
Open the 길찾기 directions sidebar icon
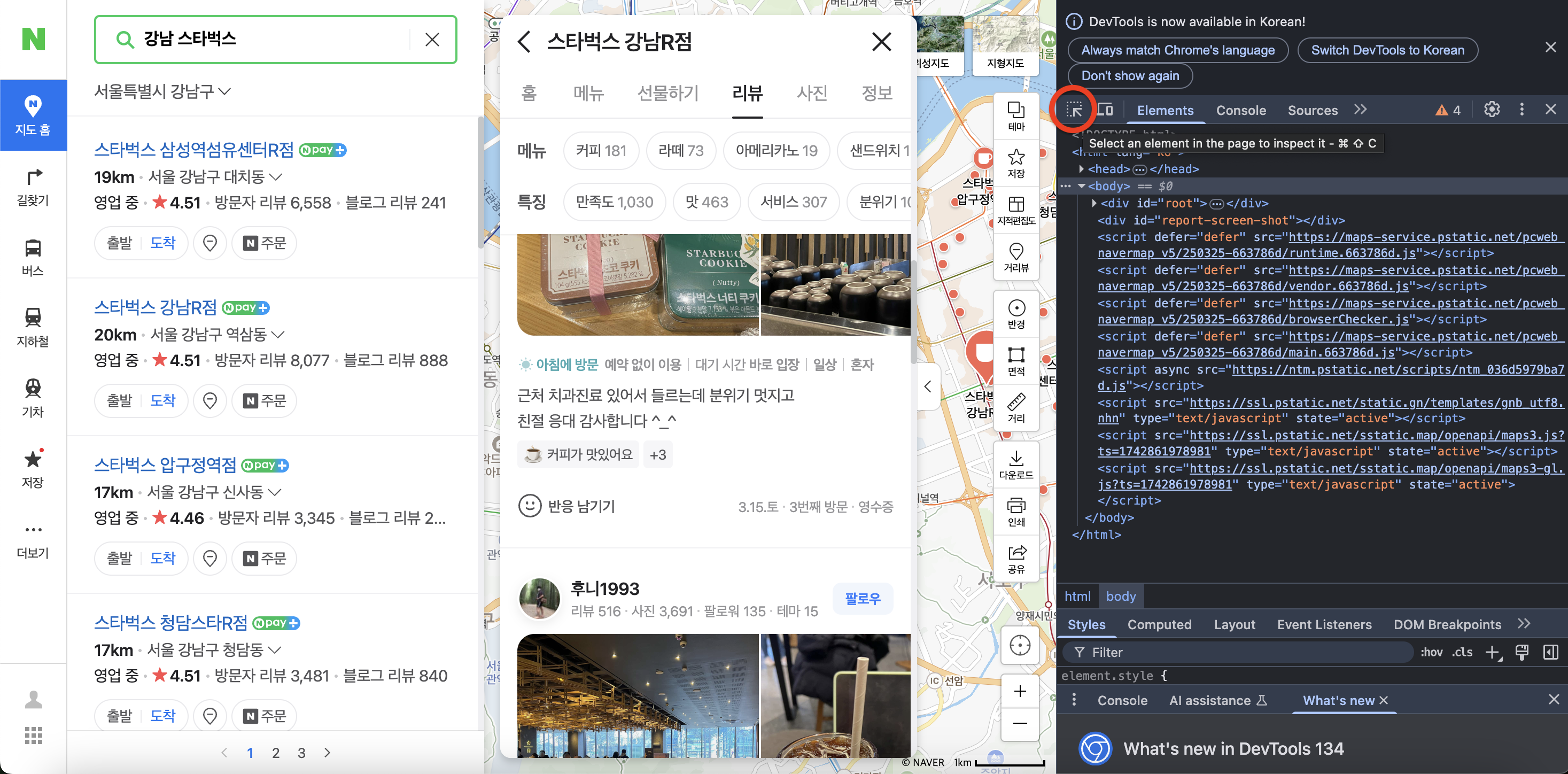click(x=33, y=187)
